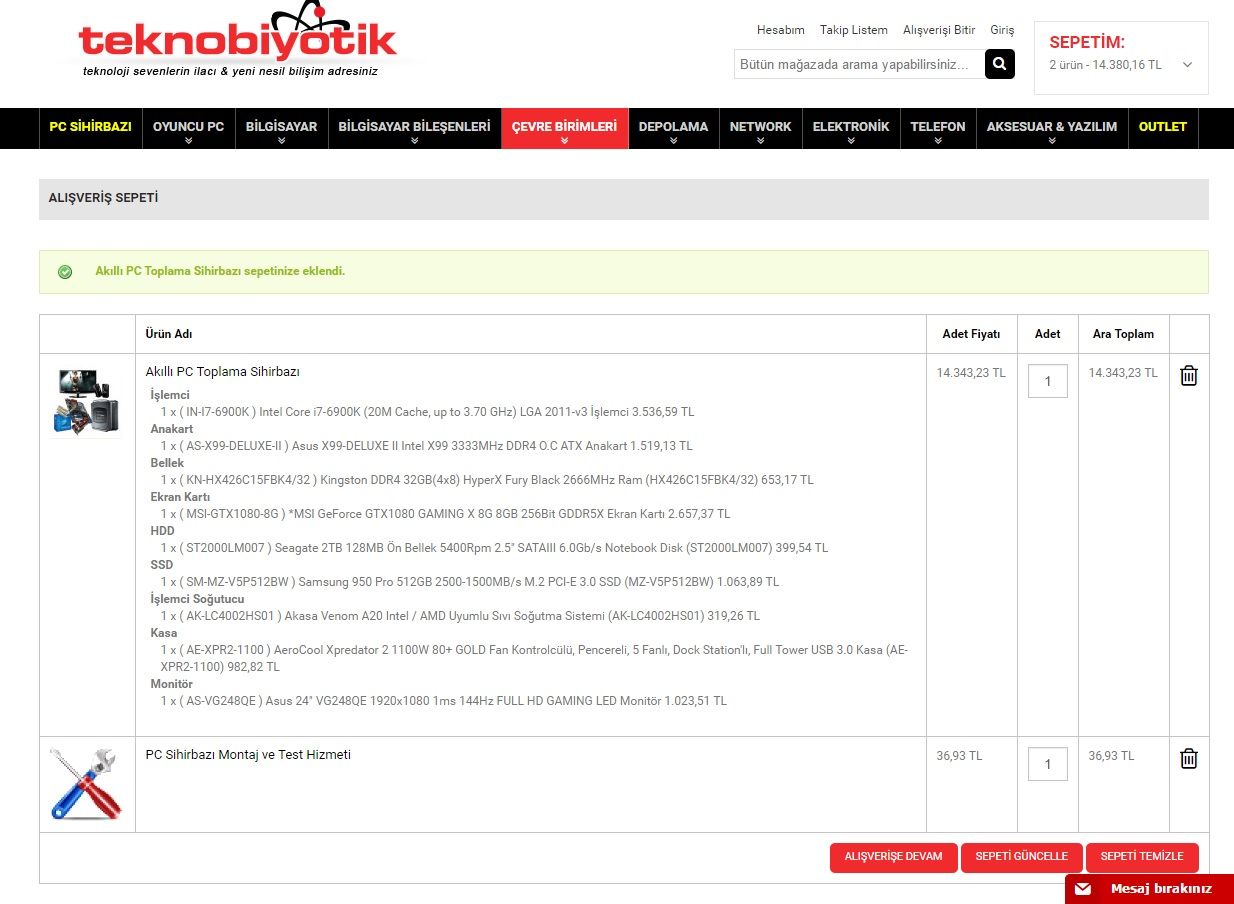The image size is (1234, 904).
Task: Expand the Elektronik menu
Action: point(850,128)
